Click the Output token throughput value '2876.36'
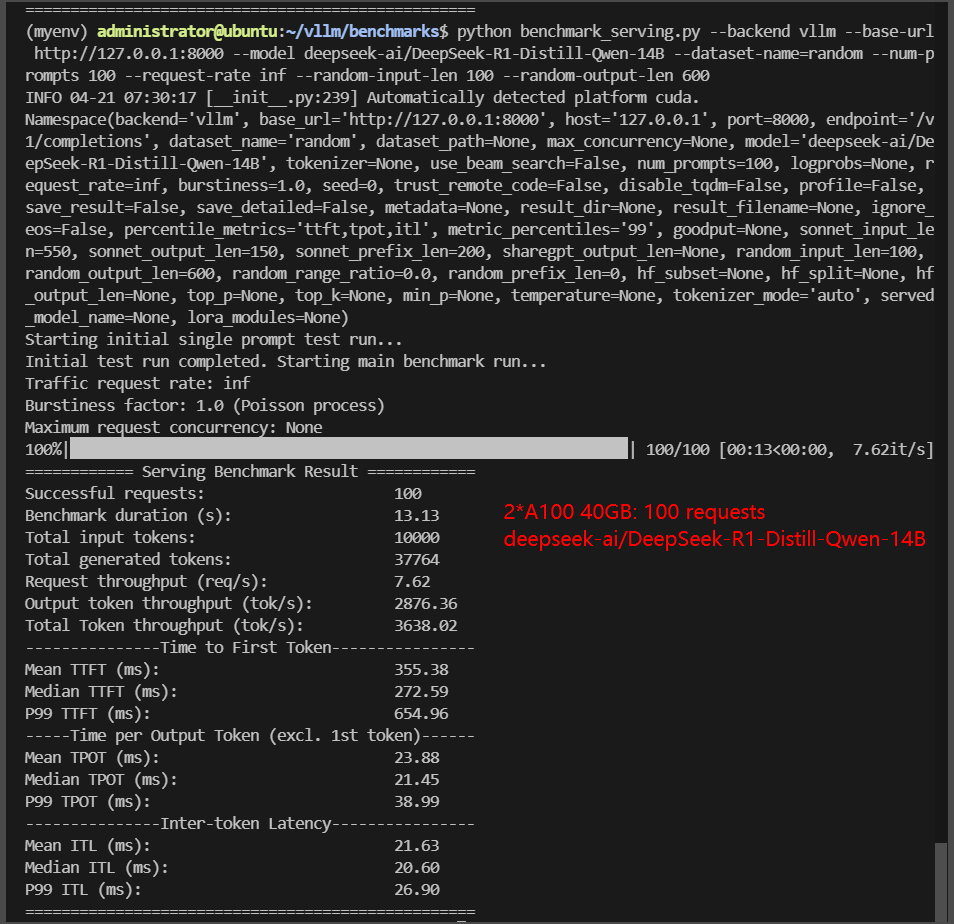The image size is (954, 924). [426, 603]
